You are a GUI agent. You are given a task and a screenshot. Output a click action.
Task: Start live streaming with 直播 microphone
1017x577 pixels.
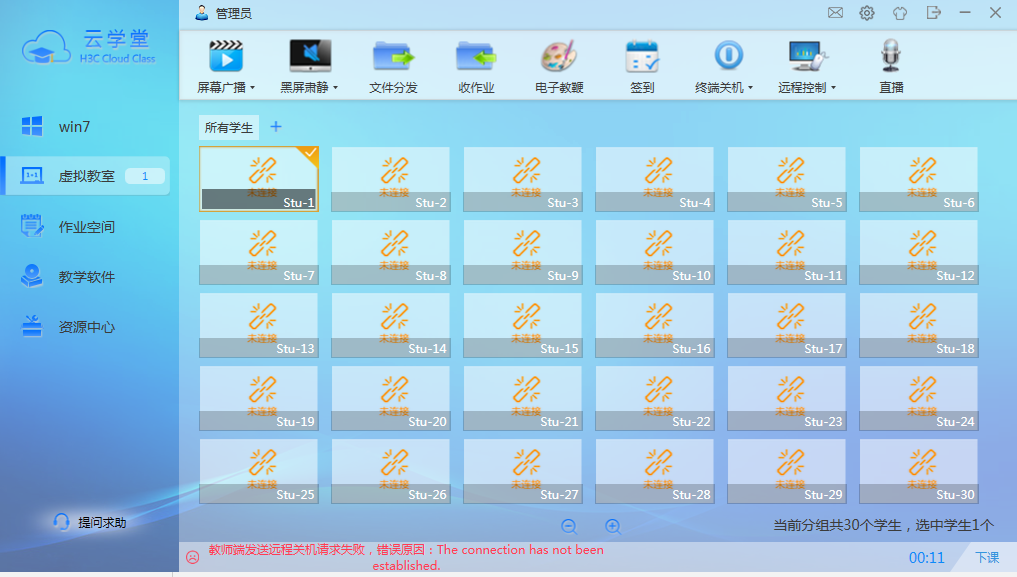[x=891, y=56]
